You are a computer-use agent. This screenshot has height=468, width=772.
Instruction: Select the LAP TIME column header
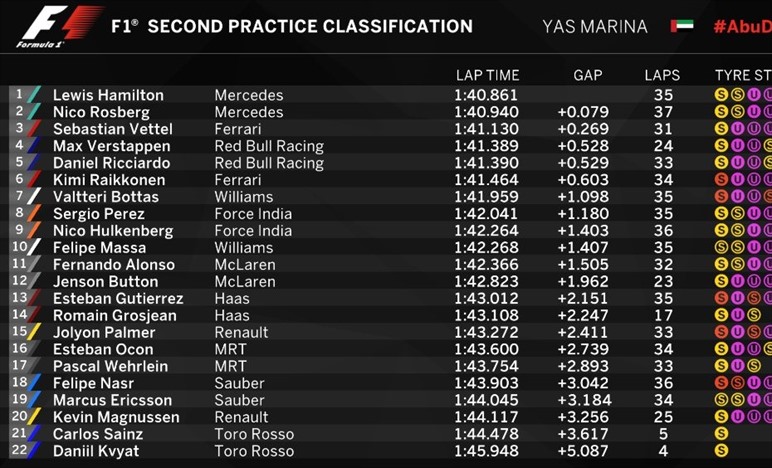pos(487,75)
